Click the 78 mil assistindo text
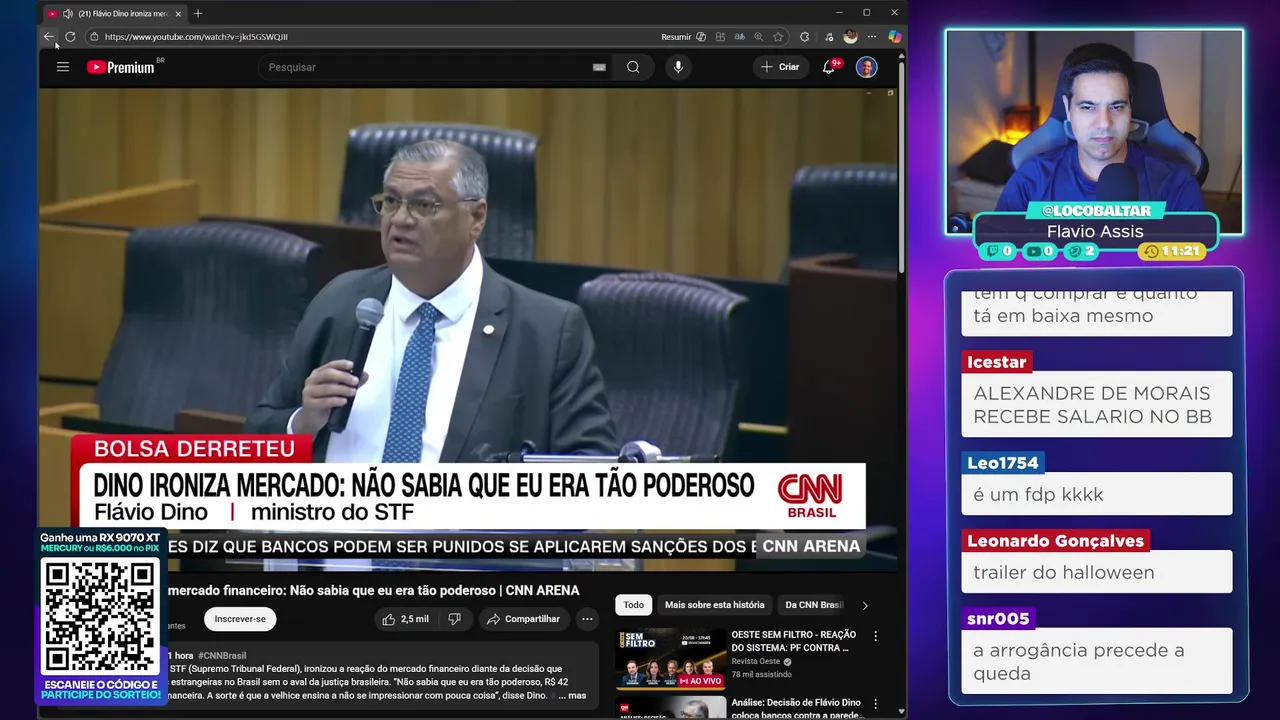The image size is (1280, 720). click(x=762, y=675)
